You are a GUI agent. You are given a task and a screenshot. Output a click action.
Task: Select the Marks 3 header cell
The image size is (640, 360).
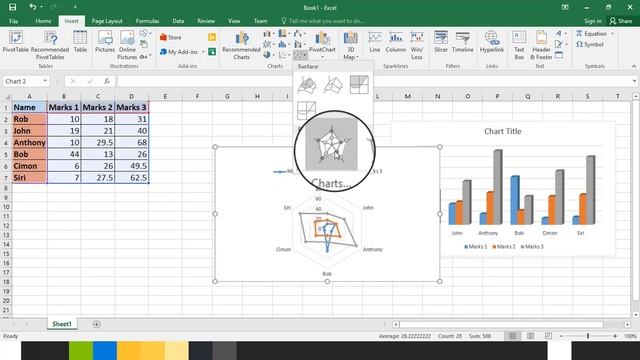[x=131, y=107]
